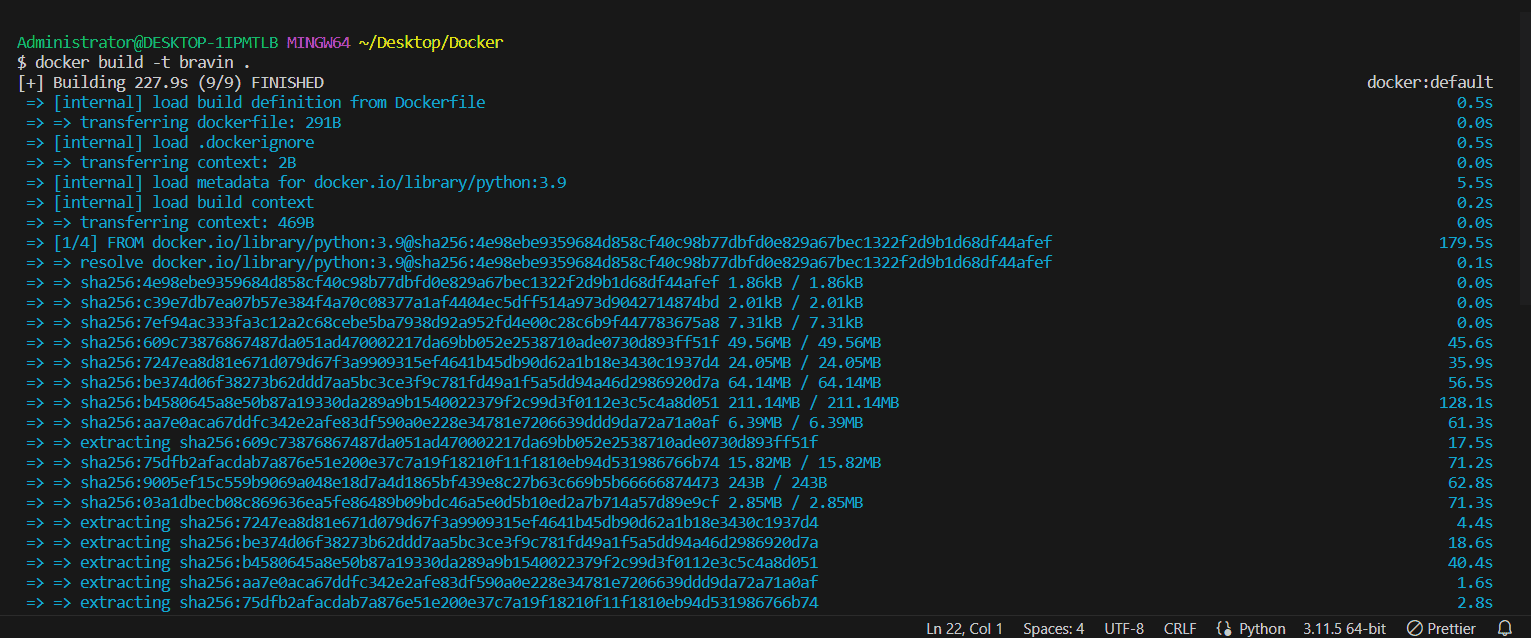Viewport: 1531px width, 638px height.
Task: Click the 'extracting sha256:aa7e0aca' line
Action: click(422, 582)
